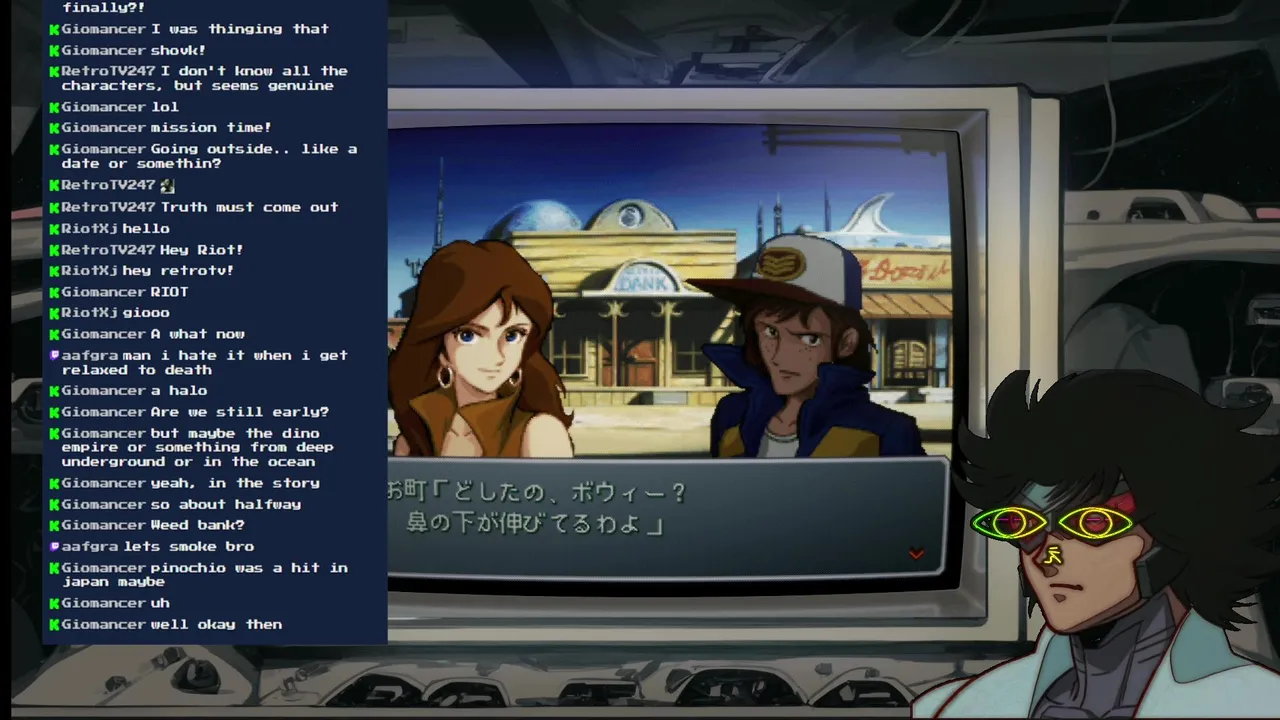Screen dimensions: 1280x720
Task: Click the Kick badge next to 'shovk!'
Action: [x=55, y=51]
